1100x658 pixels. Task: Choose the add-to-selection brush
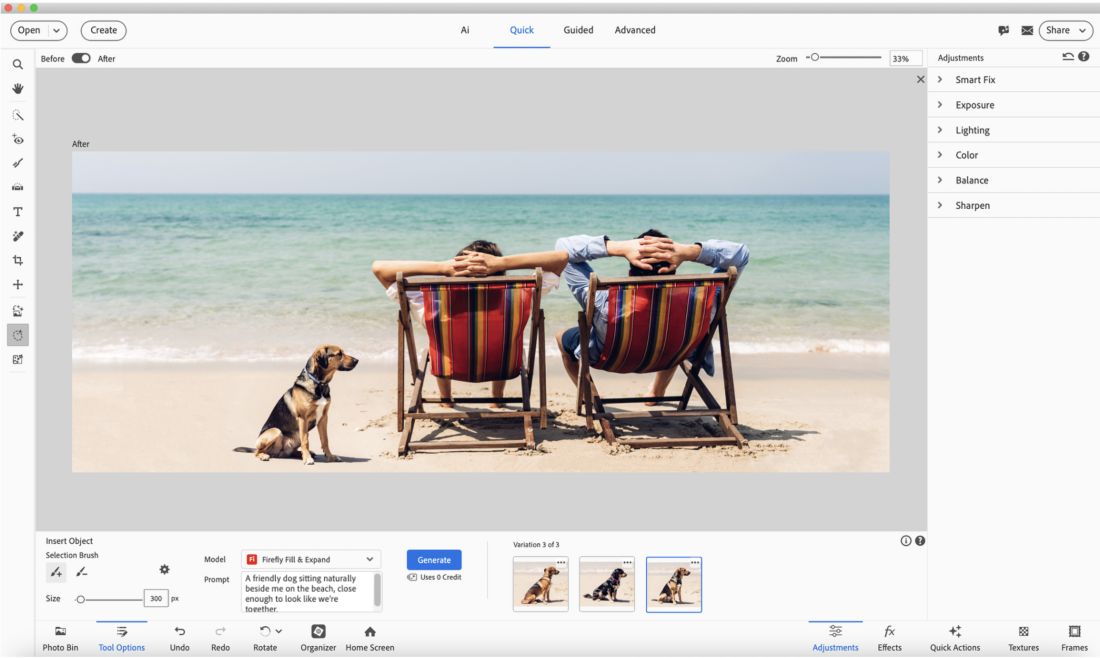56,572
